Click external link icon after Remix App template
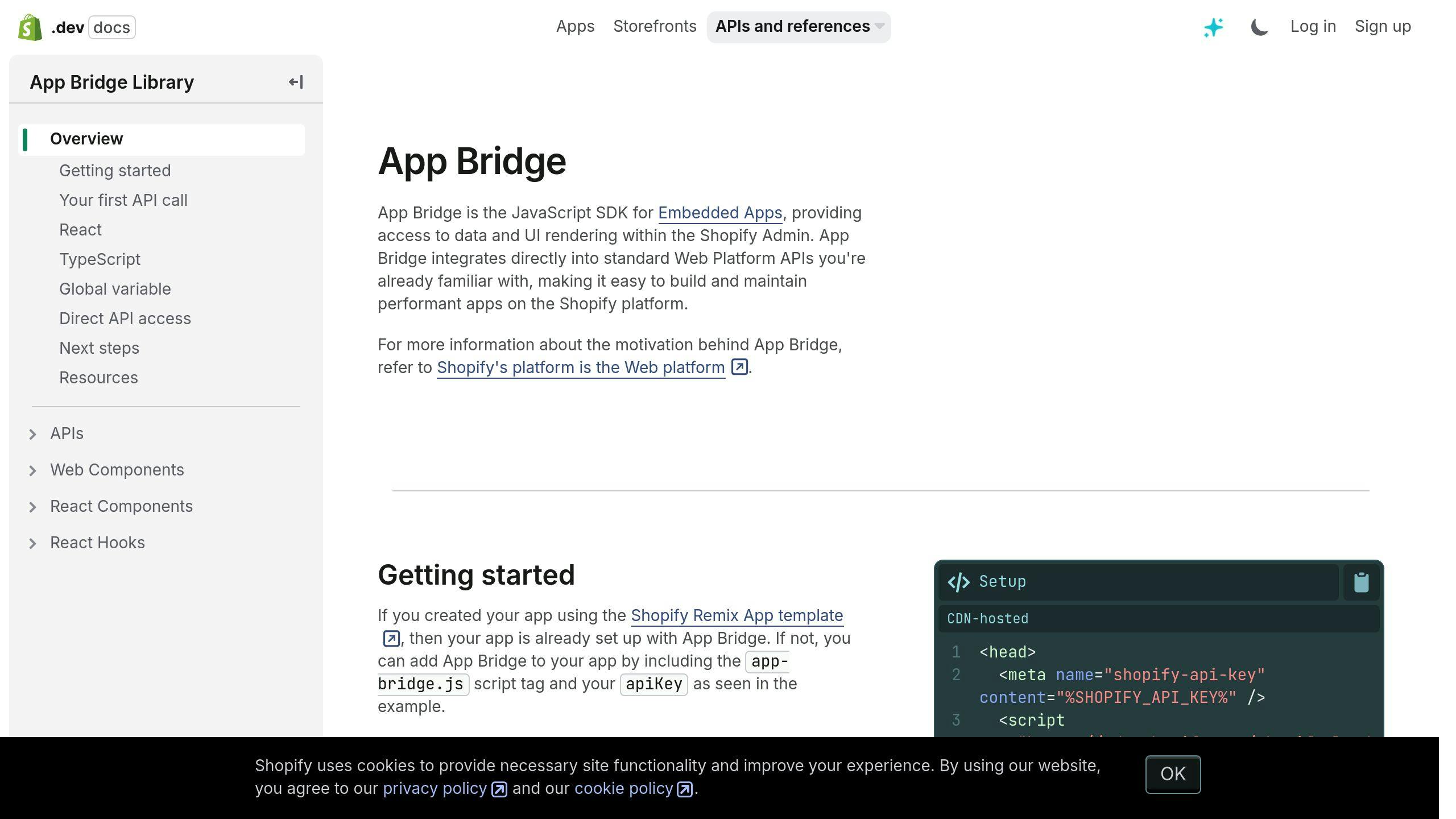This screenshot has height=819, width=1456. pyautogui.click(x=391, y=639)
